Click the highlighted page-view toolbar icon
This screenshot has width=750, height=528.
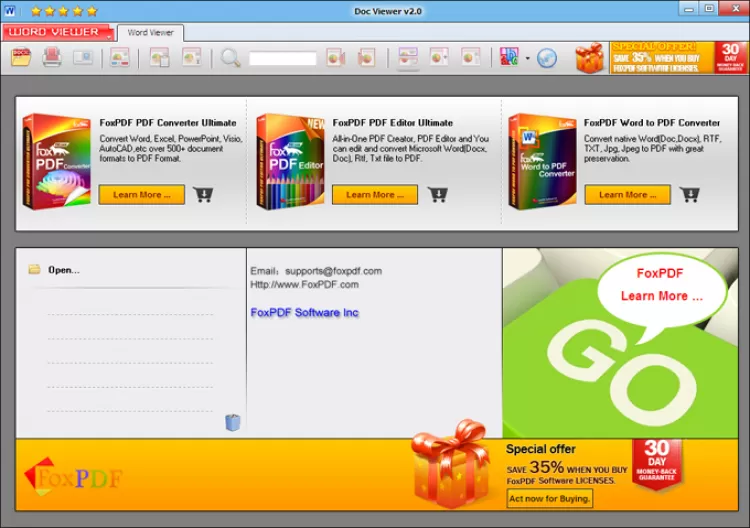tap(408, 58)
